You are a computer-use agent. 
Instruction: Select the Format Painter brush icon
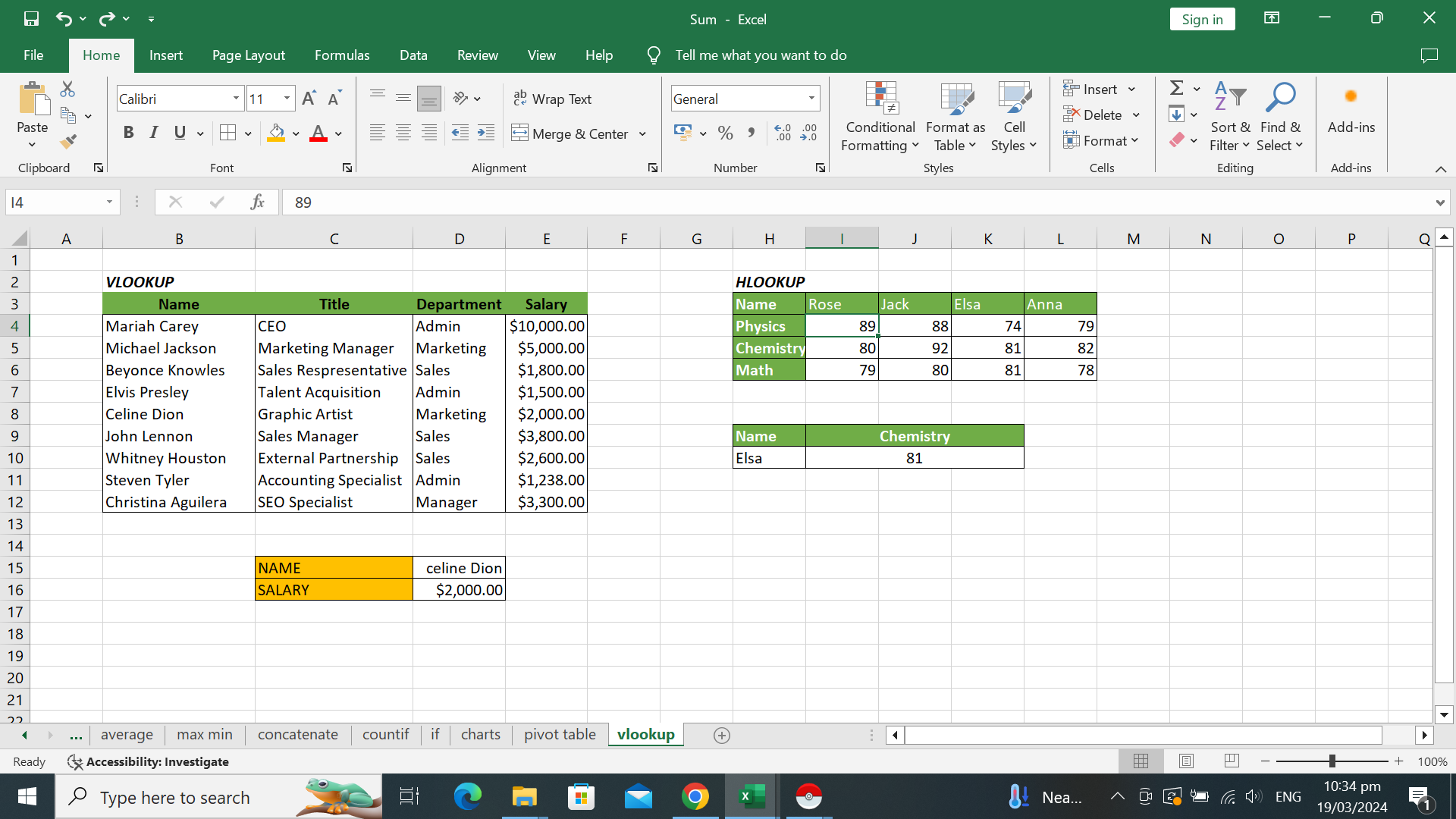pos(68,141)
